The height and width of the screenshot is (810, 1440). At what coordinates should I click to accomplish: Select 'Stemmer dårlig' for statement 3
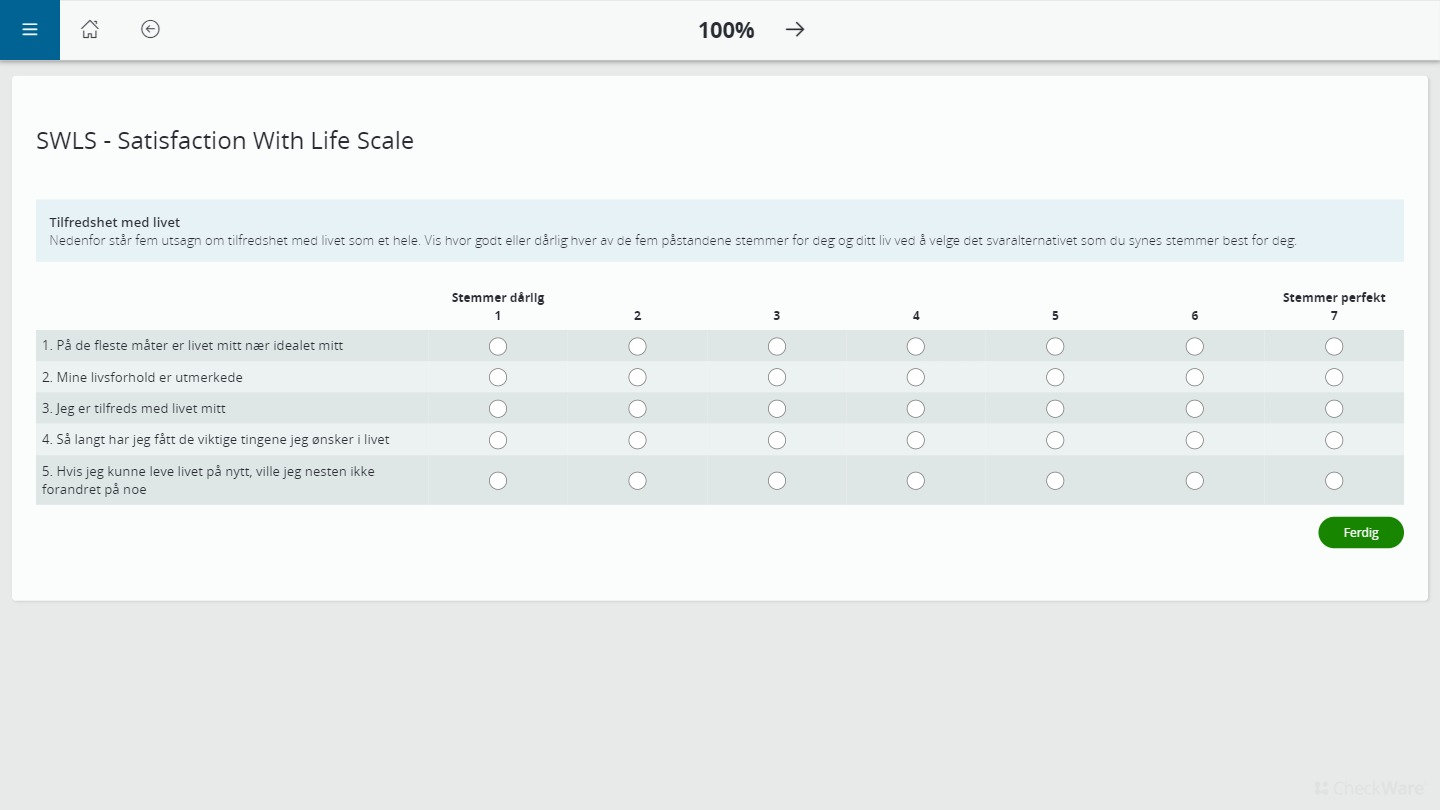click(x=497, y=408)
